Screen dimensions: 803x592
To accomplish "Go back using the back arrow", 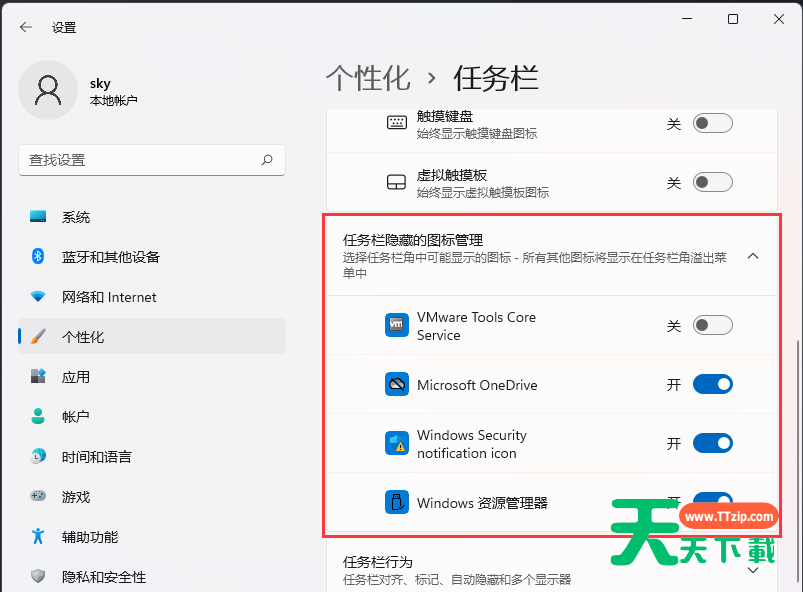I will [x=26, y=27].
